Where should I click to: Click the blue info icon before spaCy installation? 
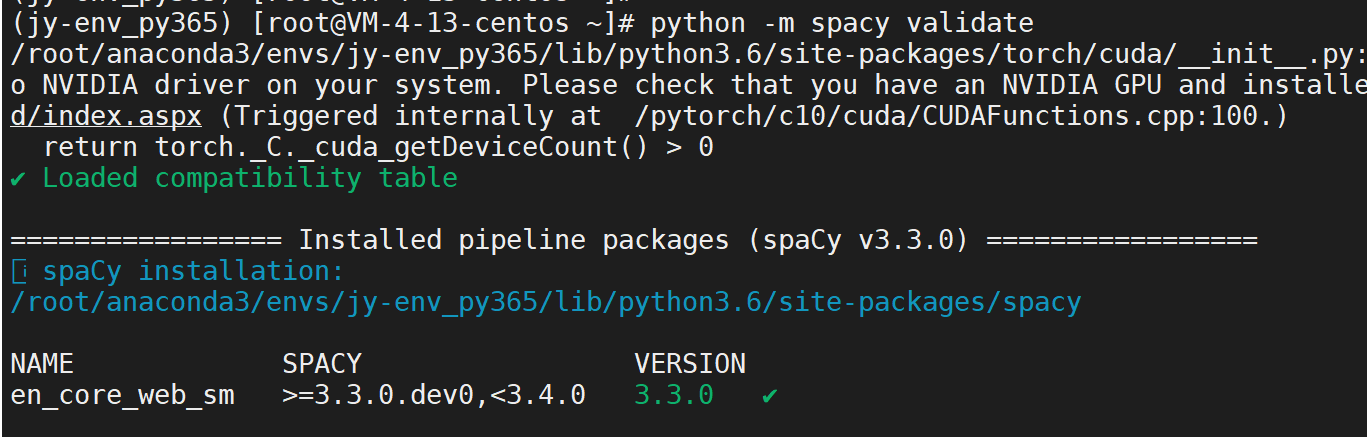[17, 271]
